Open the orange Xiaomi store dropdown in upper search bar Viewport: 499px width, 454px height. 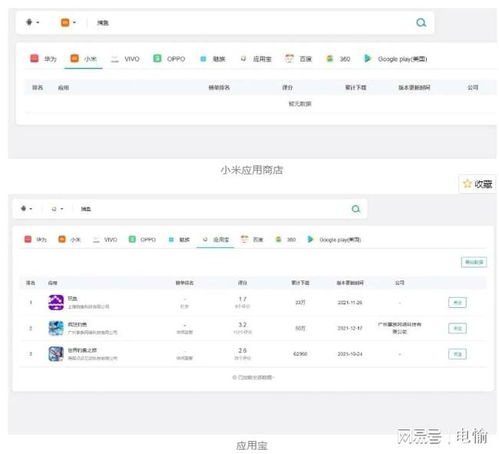coord(68,22)
